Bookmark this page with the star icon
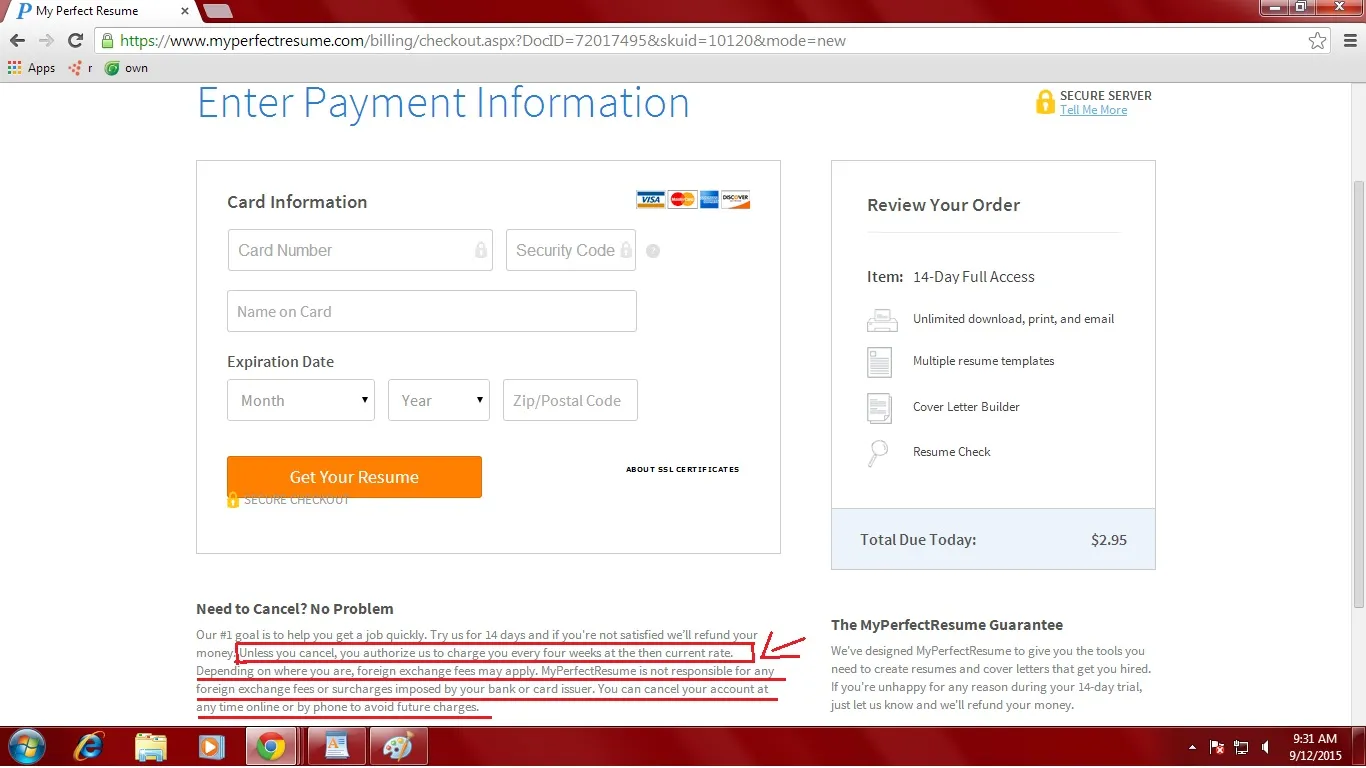 1317,41
